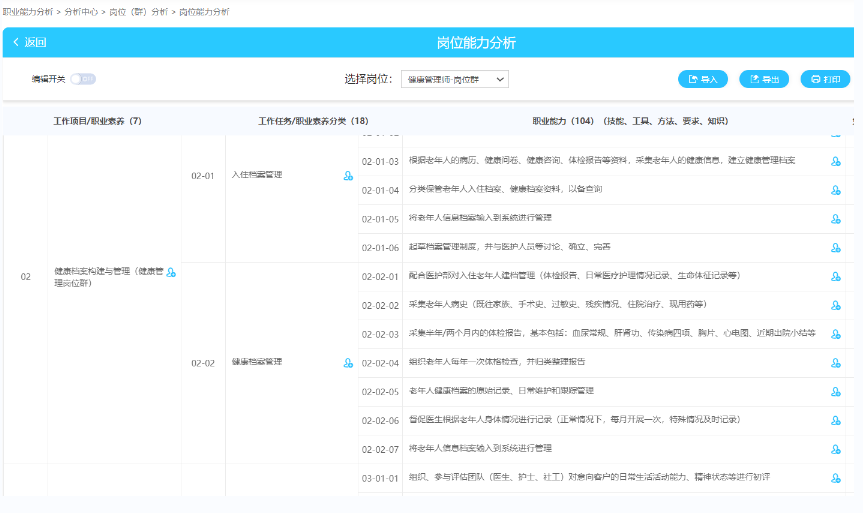Click person icon in row 02-02-04
The image size is (863, 513).
(x=835, y=363)
